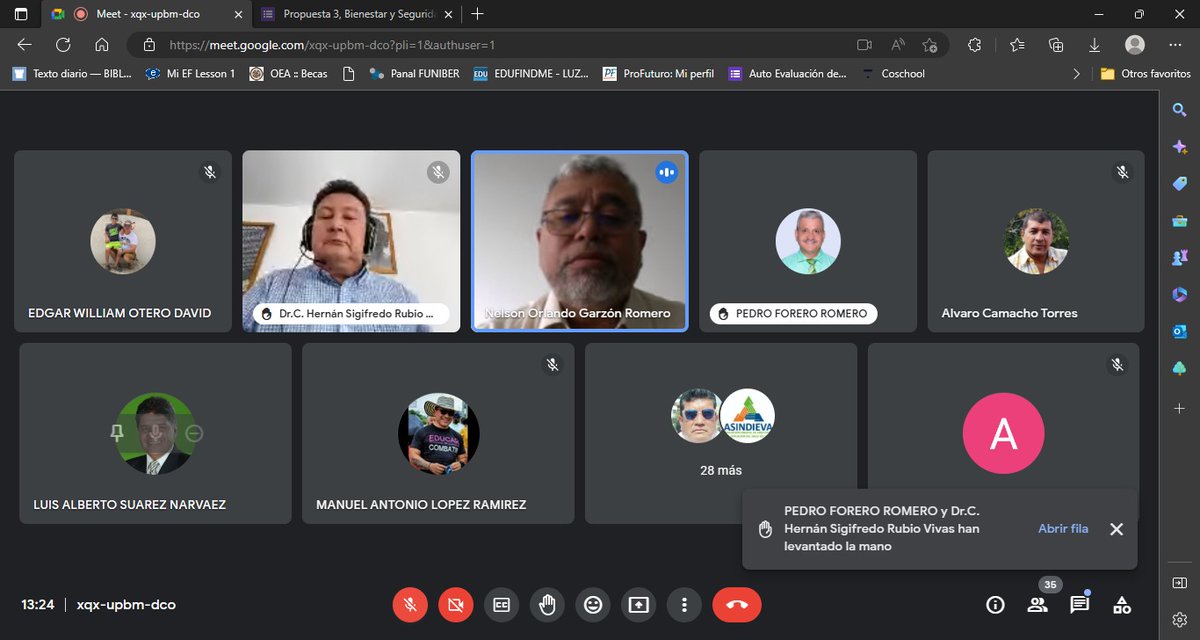Open more options three-dot menu in Meet
The width and height of the screenshot is (1200, 640).
point(684,605)
